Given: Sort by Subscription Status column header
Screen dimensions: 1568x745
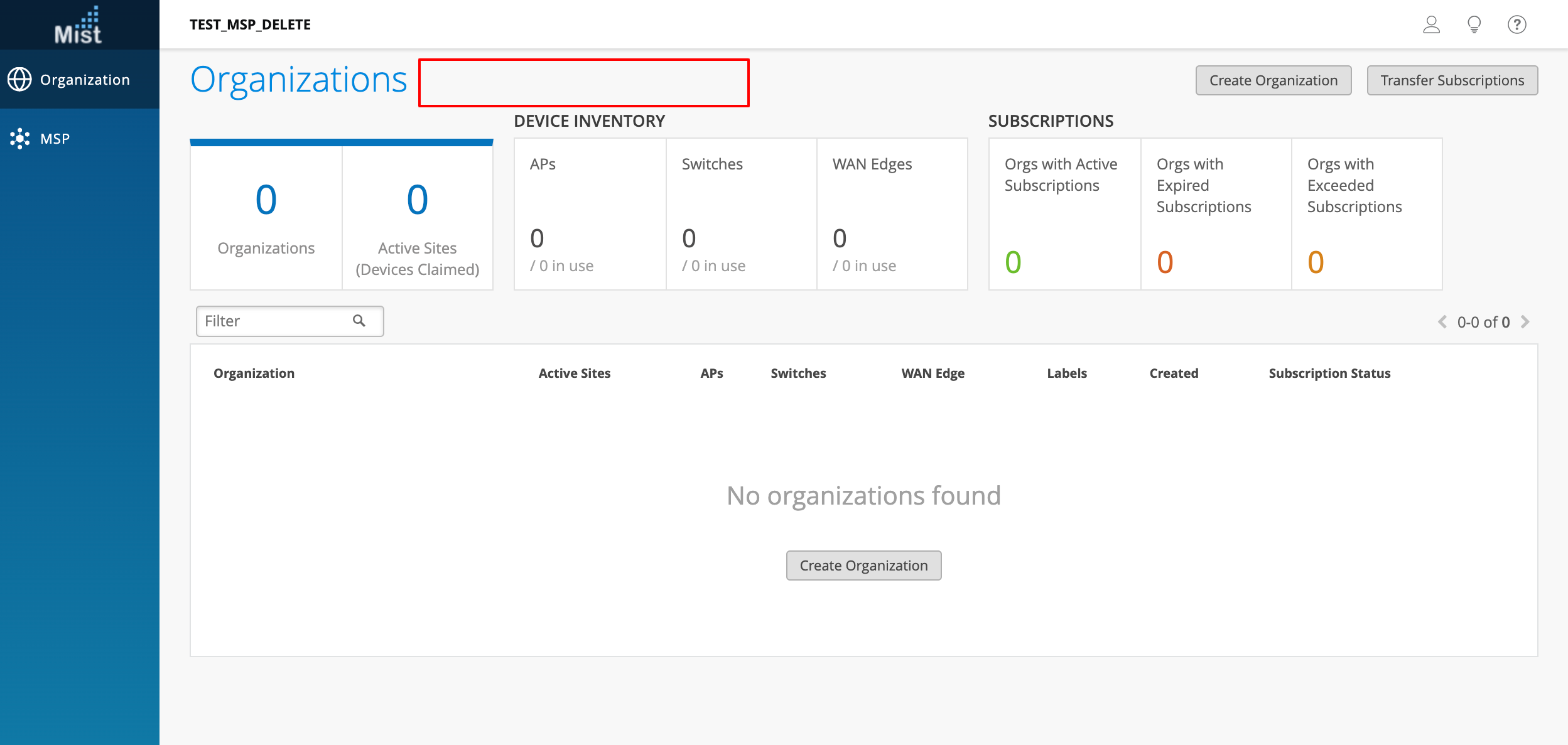Looking at the screenshot, I should point(1329,373).
